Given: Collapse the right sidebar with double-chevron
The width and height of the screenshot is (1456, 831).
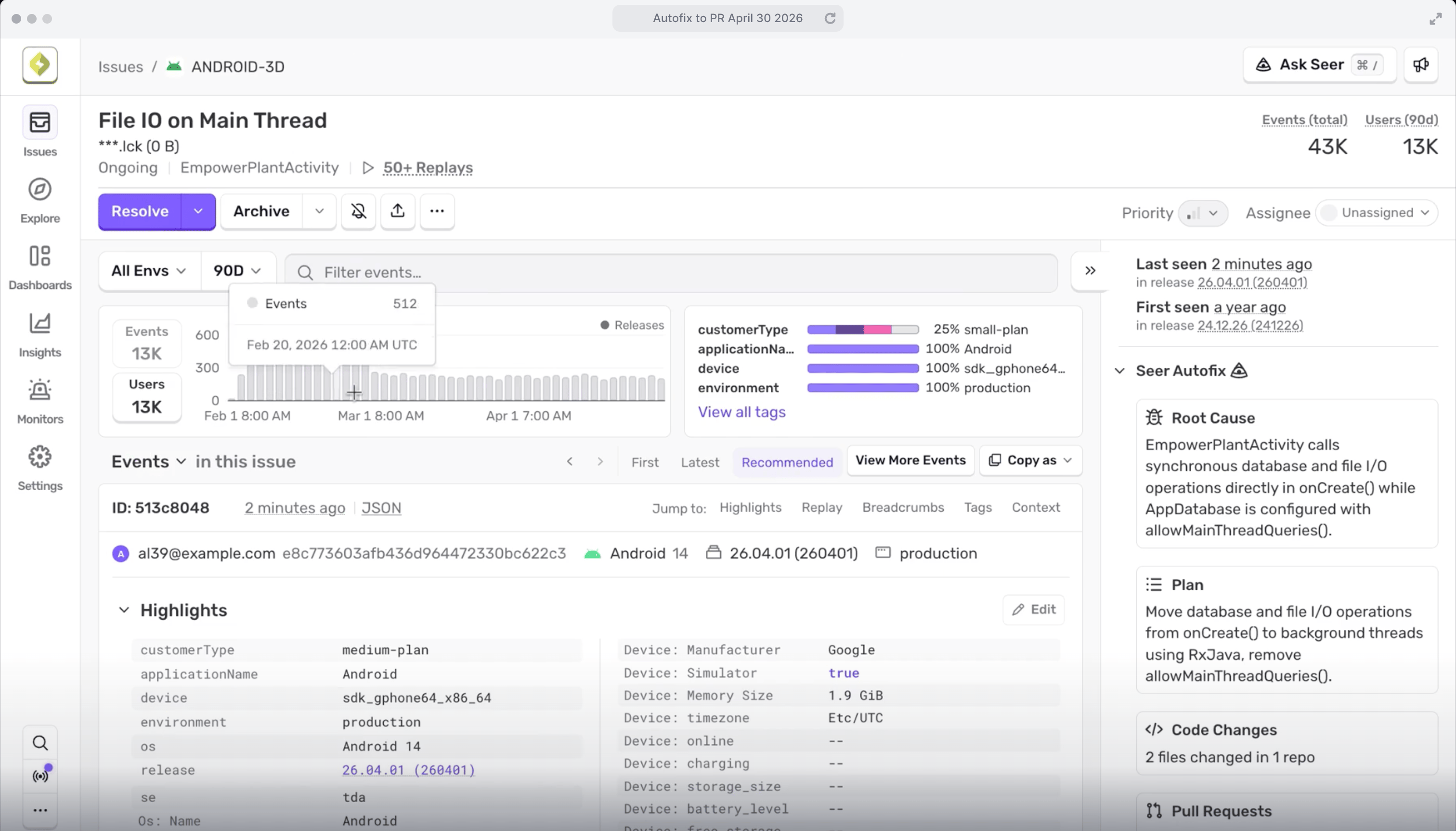Looking at the screenshot, I should click(1090, 271).
